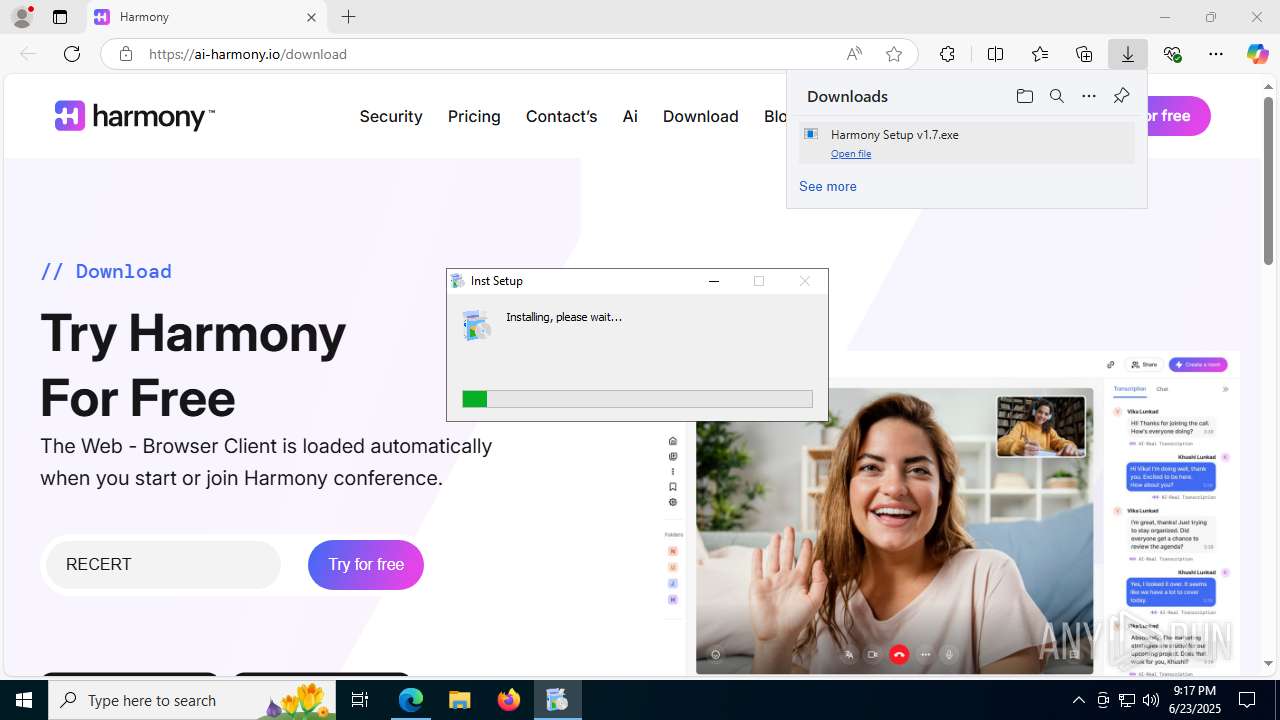1280x720 pixels.
Task: Click the Harmony logo in site header
Action: click(x=134, y=116)
